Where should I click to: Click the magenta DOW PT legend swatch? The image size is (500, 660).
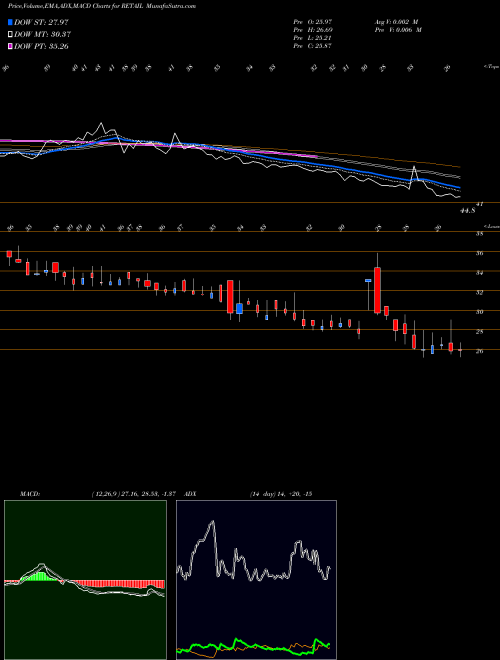pos(10,46)
